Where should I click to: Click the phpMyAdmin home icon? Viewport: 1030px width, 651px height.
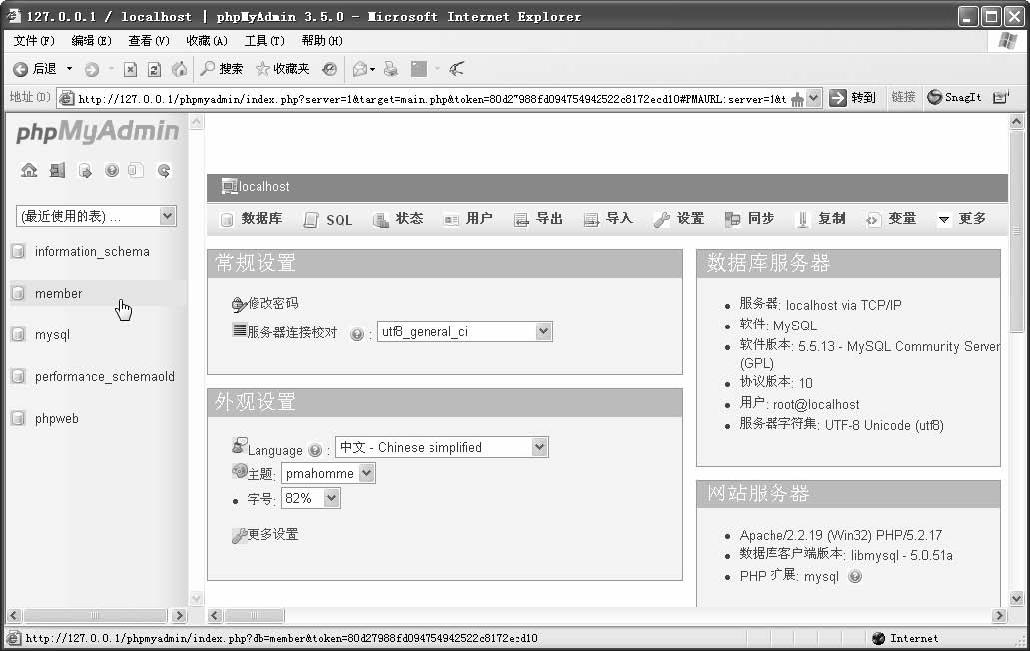29,171
